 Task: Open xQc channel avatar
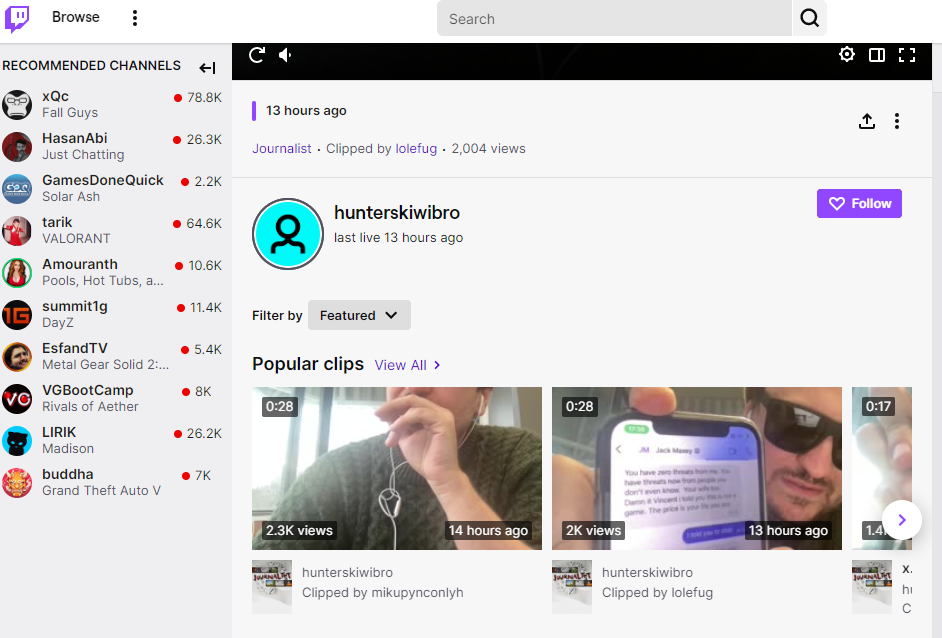[x=17, y=105]
